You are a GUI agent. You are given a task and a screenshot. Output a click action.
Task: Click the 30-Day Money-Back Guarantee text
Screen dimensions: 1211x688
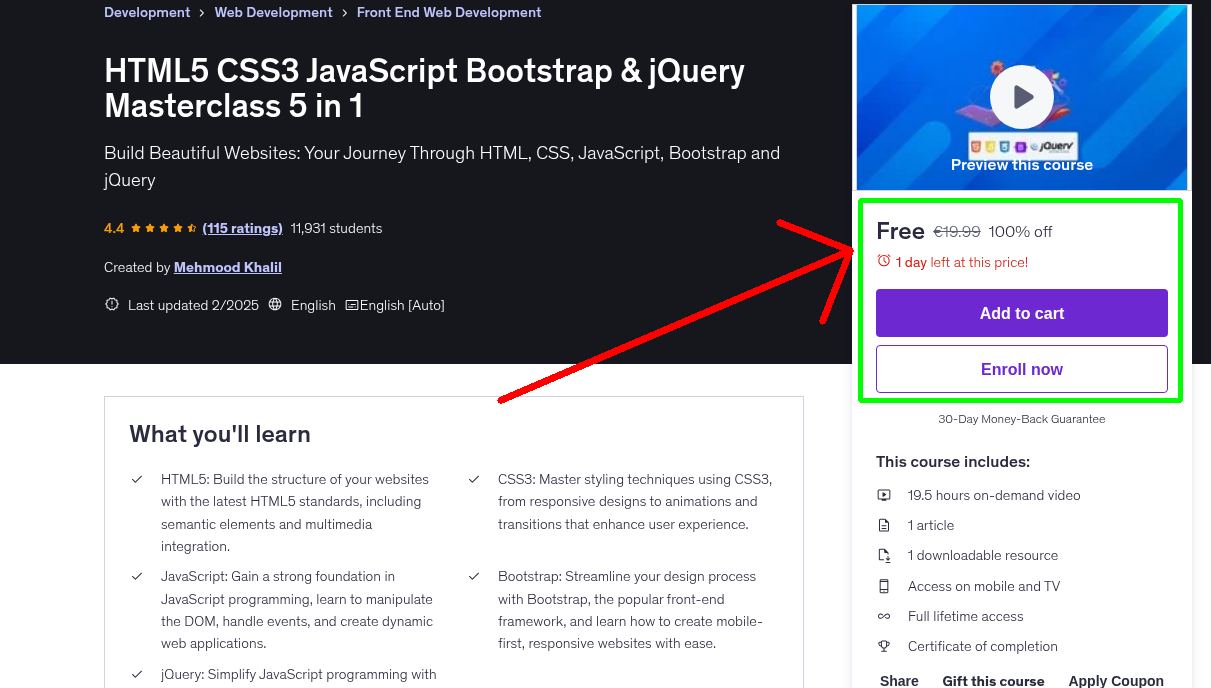click(1021, 419)
